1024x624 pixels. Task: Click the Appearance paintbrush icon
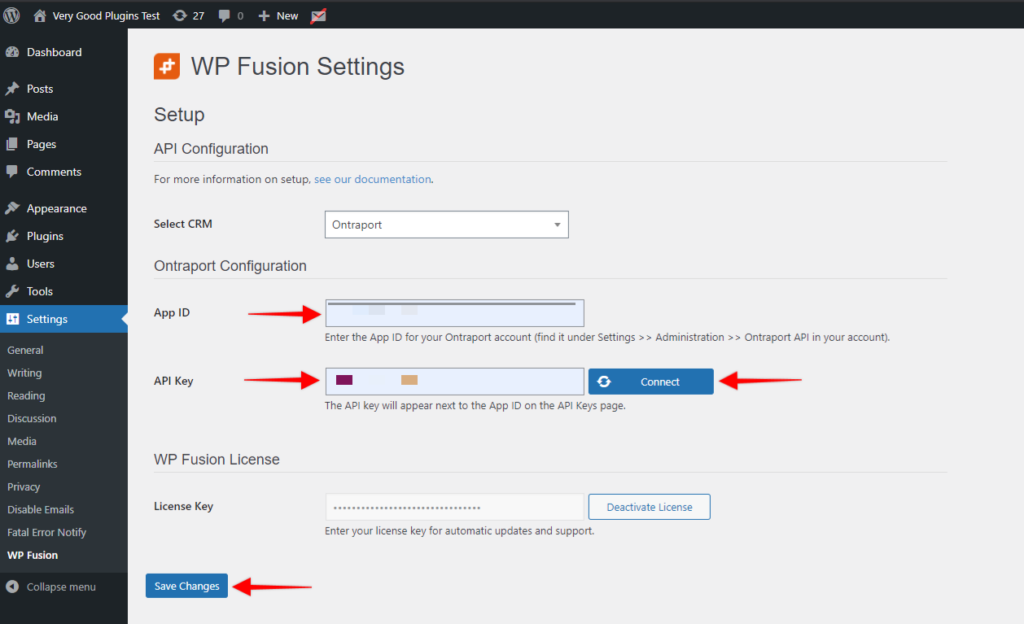click(x=12, y=208)
